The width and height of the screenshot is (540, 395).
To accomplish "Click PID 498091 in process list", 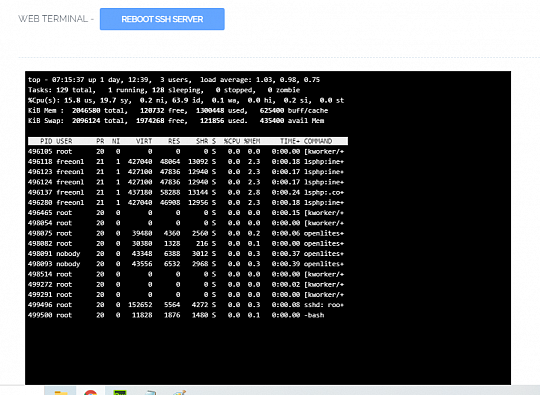I will (40, 253).
